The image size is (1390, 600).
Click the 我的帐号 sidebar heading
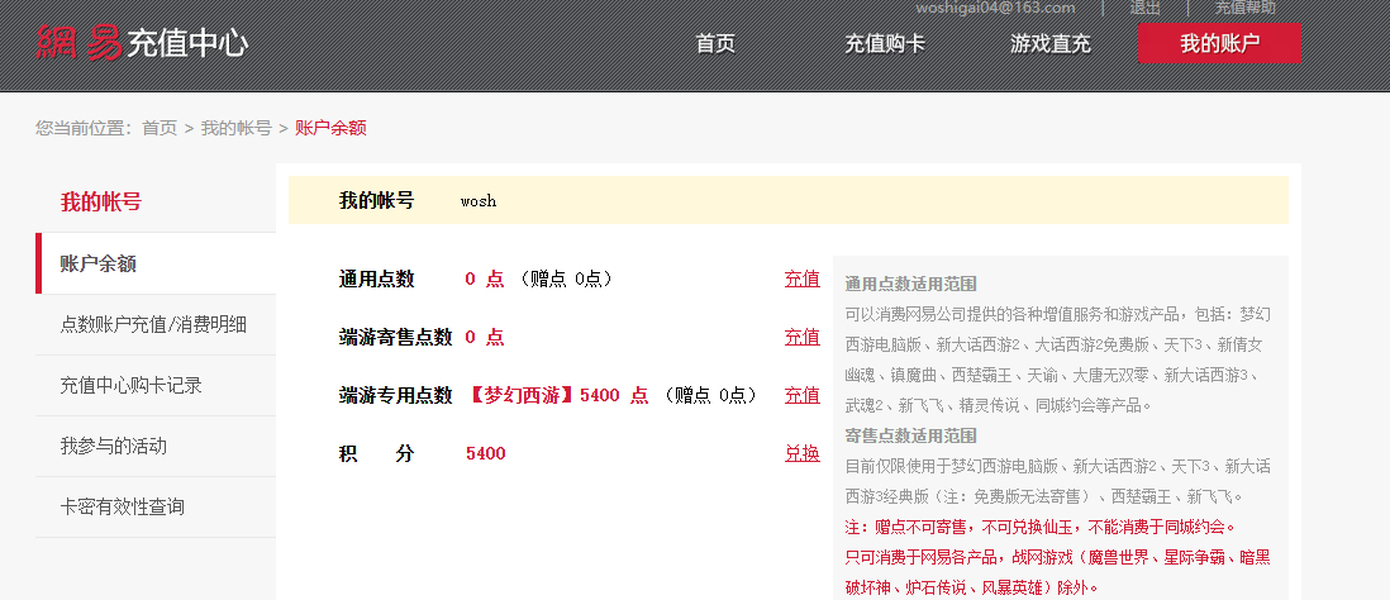101,202
